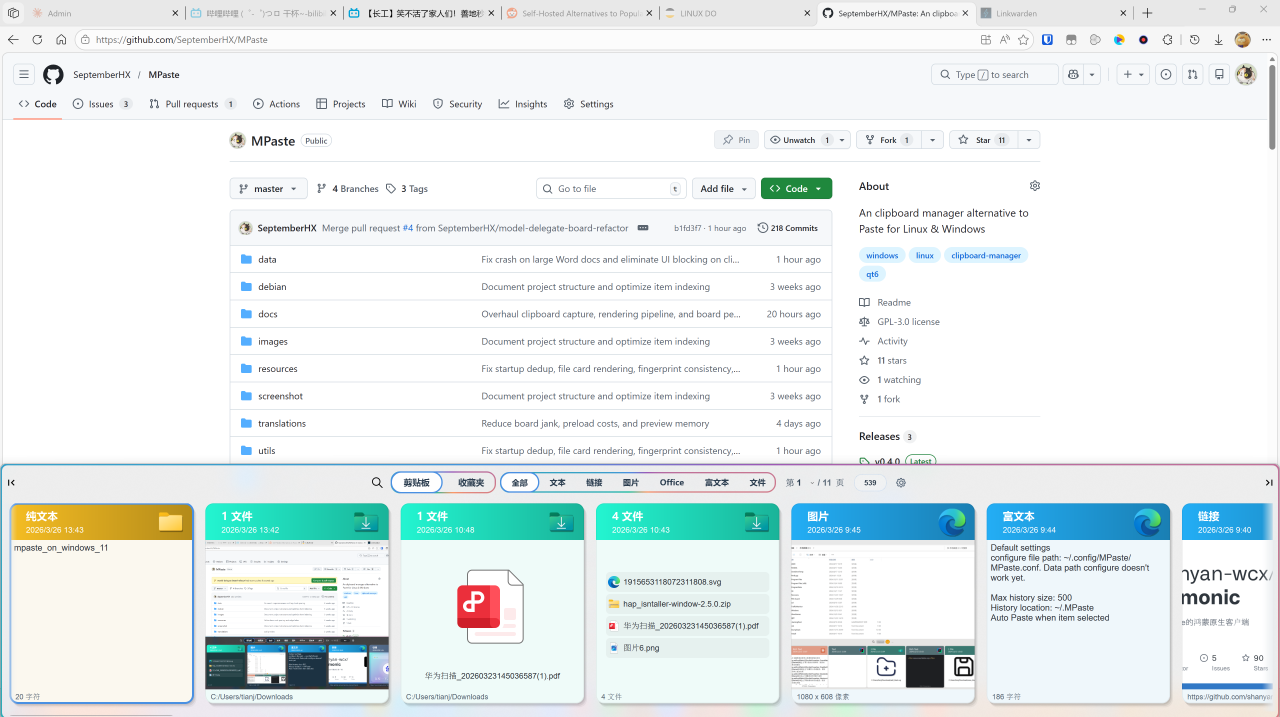Filter MPaste items by 图片
The width and height of the screenshot is (1280, 717).
tap(631, 483)
